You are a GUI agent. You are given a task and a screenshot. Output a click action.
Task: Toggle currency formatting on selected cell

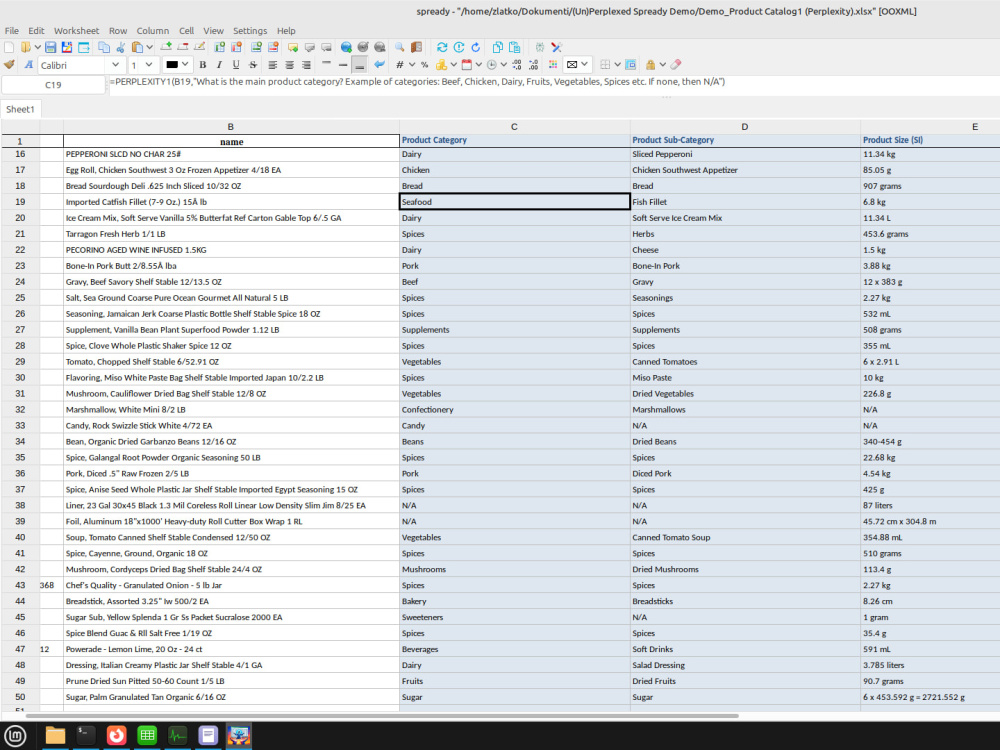(441, 65)
